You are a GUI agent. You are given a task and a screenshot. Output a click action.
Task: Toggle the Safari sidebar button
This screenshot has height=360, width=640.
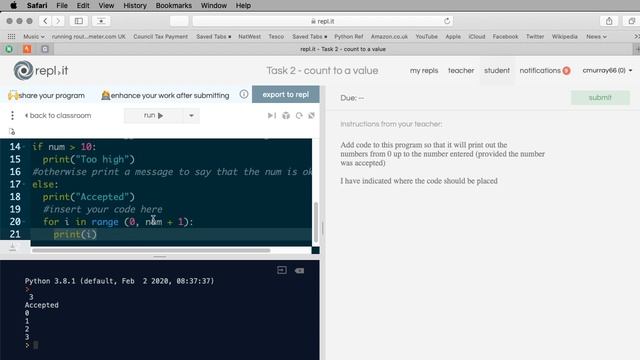click(x=79, y=21)
